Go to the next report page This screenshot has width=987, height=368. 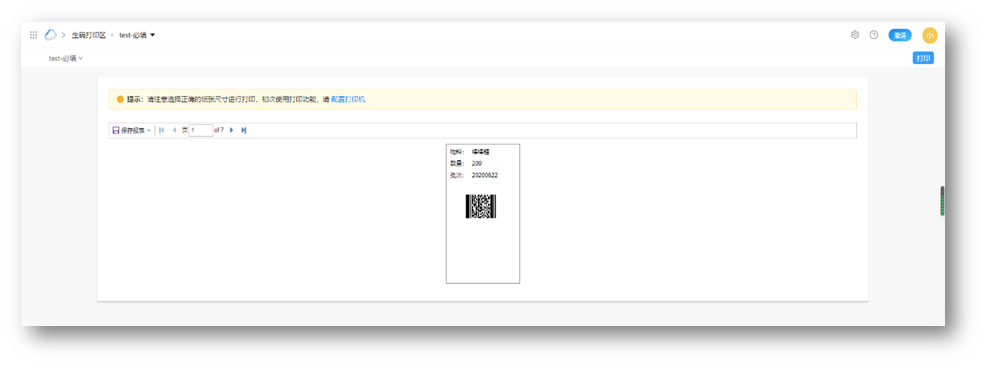click(x=232, y=130)
